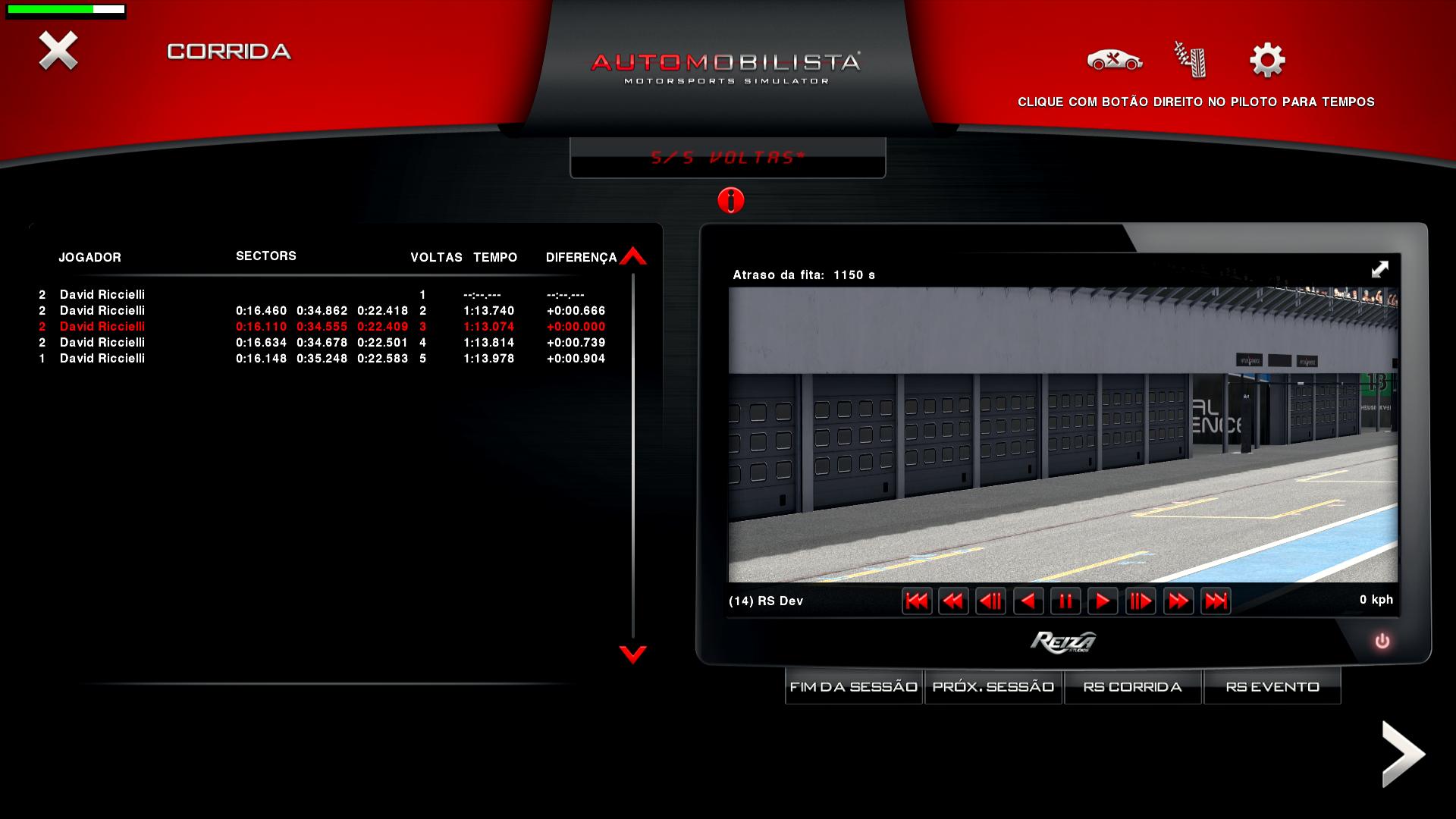Image resolution: width=1456 pixels, height=819 pixels.
Task: Click the RS Corrida button
Action: pyautogui.click(x=1133, y=686)
